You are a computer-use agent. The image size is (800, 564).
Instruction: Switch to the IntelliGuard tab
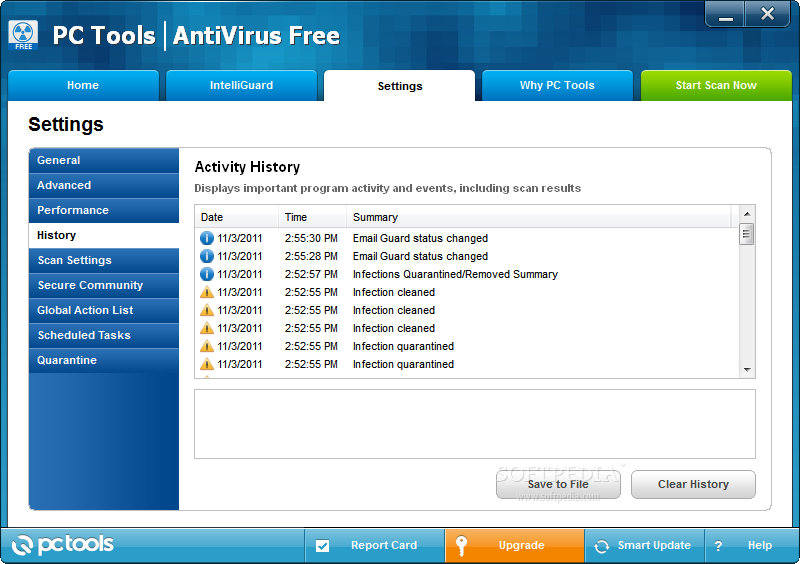241,85
